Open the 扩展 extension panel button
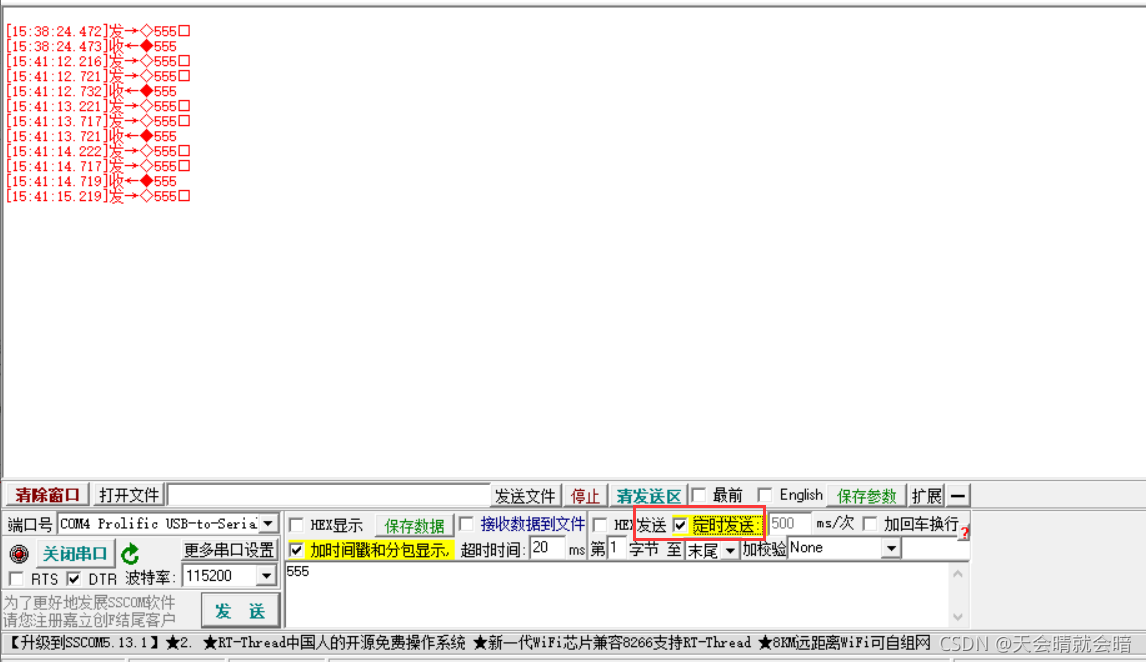The width and height of the screenshot is (1146, 662). coord(927,496)
